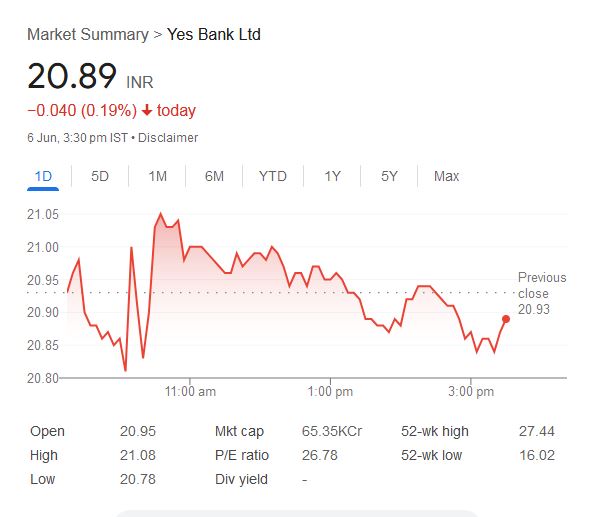The width and height of the screenshot is (614, 517).
Task: Click the red end-point dot on chart
Action: (x=506, y=319)
